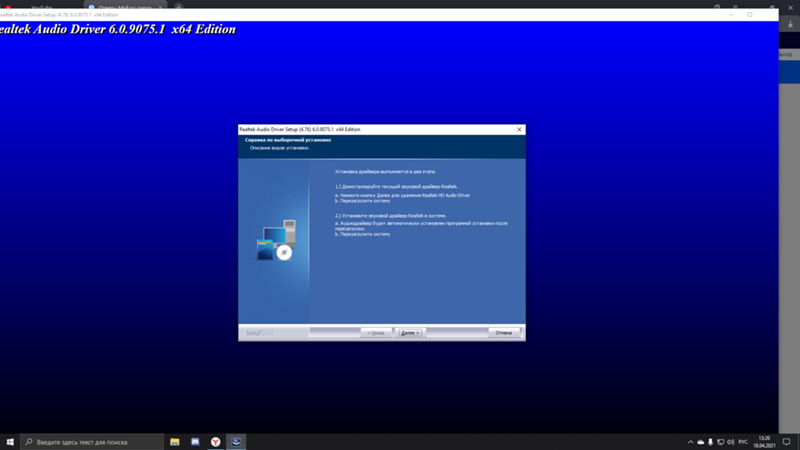The height and width of the screenshot is (450, 800).
Task: Maximize the Realtek installer main window
Action: (750, 15)
